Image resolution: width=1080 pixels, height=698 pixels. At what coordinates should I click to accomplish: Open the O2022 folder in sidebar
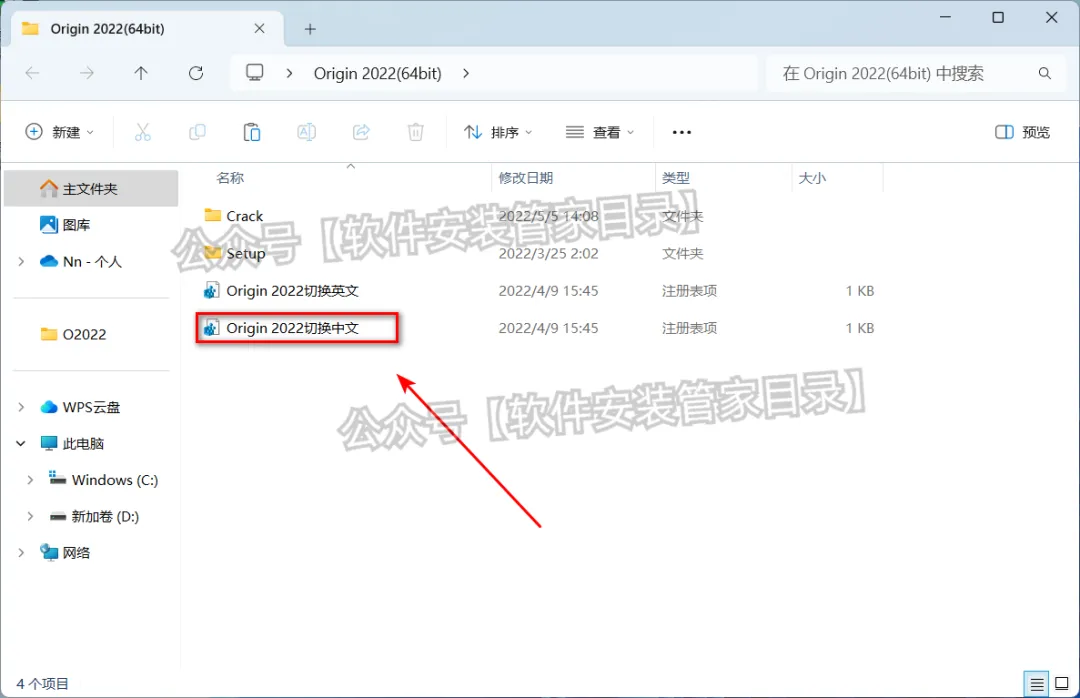(74, 334)
